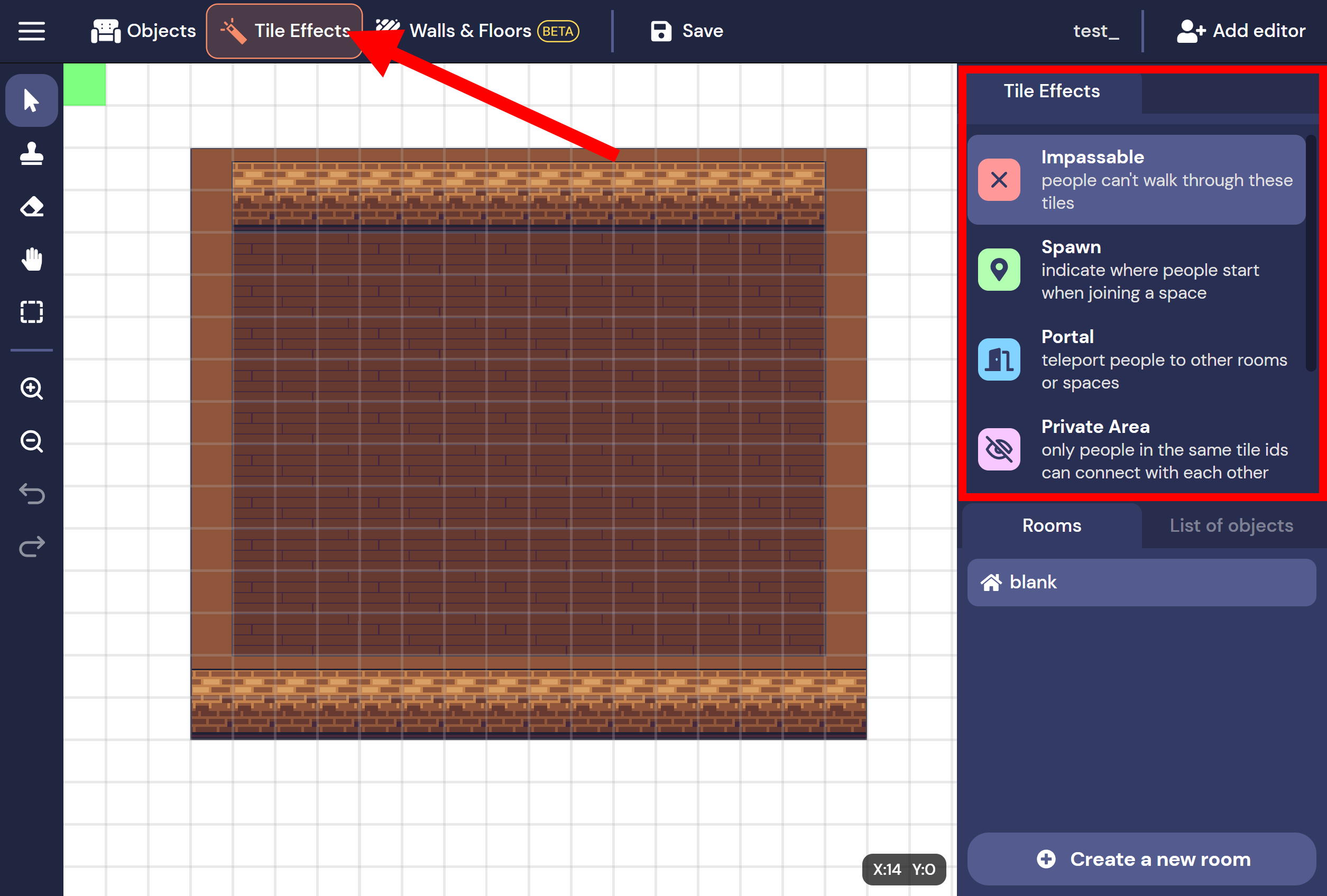
Task: Choose the Impassable tile effect
Action: [1136, 180]
